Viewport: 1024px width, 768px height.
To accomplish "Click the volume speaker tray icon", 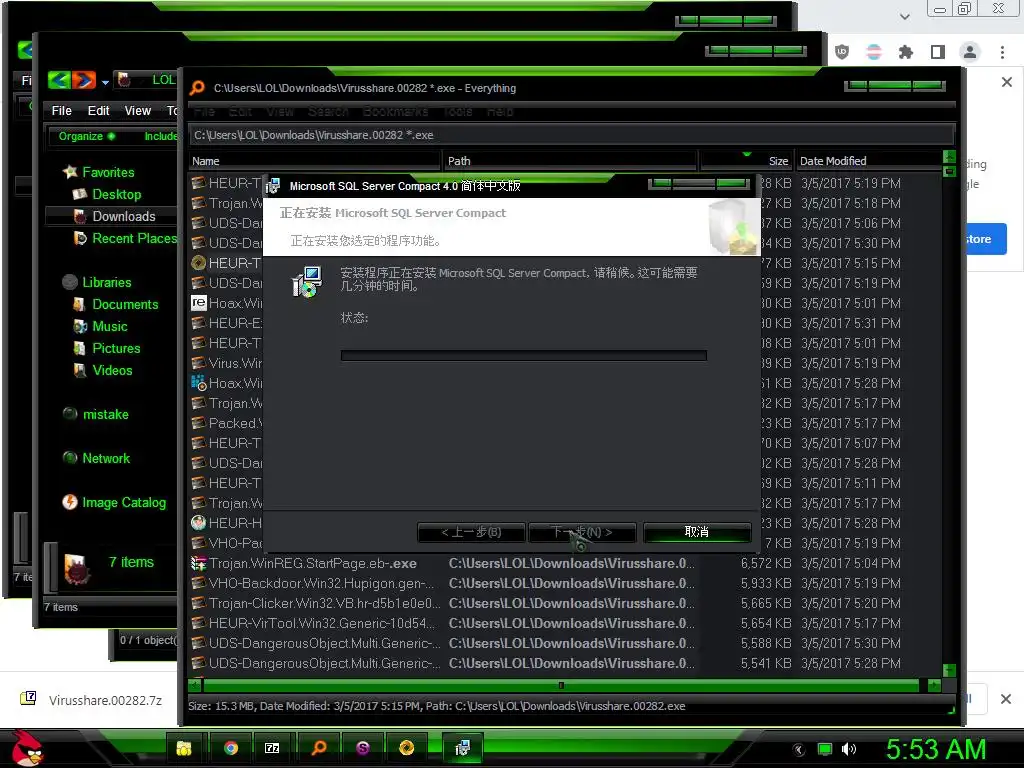I will point(849,749).
